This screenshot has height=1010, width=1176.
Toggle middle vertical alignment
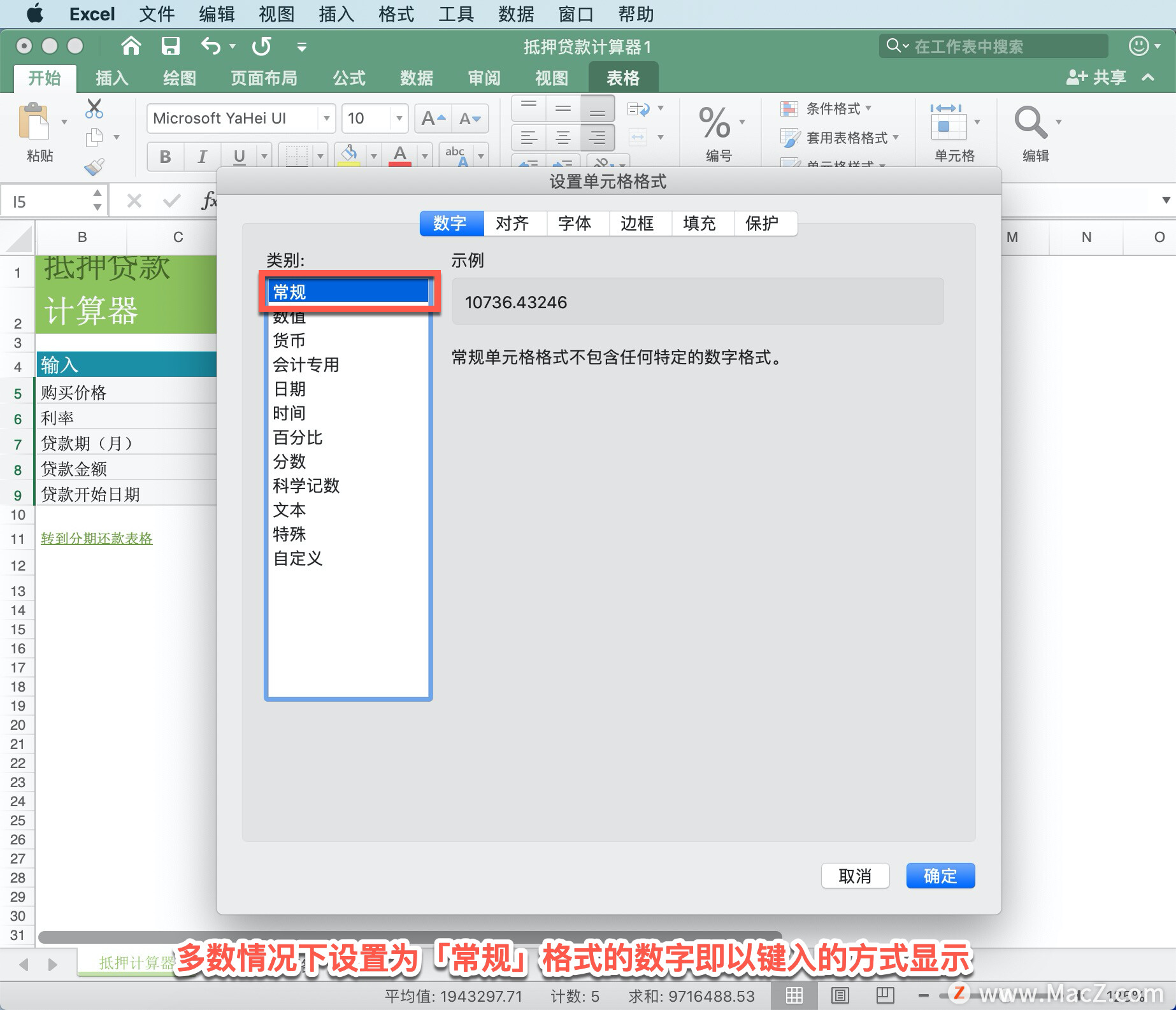click(x=563, y=108)
